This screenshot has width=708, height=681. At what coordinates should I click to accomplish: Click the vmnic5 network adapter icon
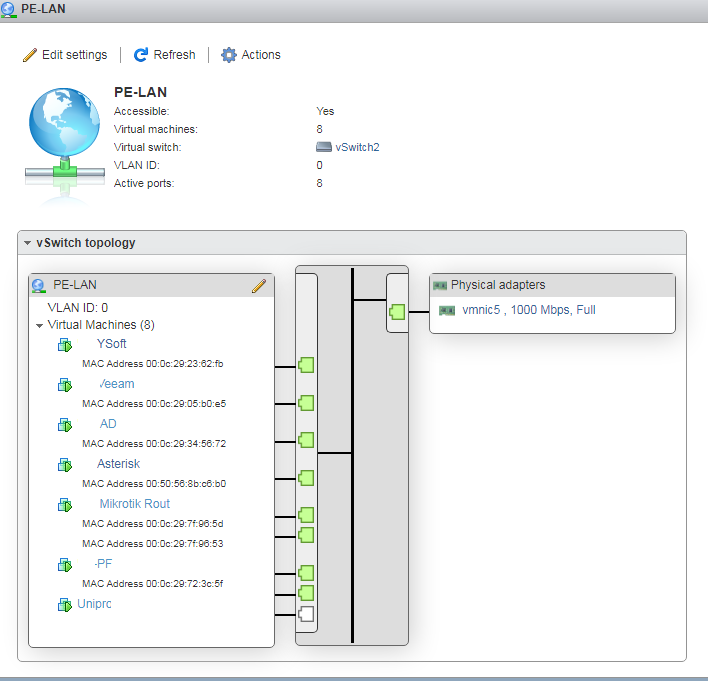point(447,311)
